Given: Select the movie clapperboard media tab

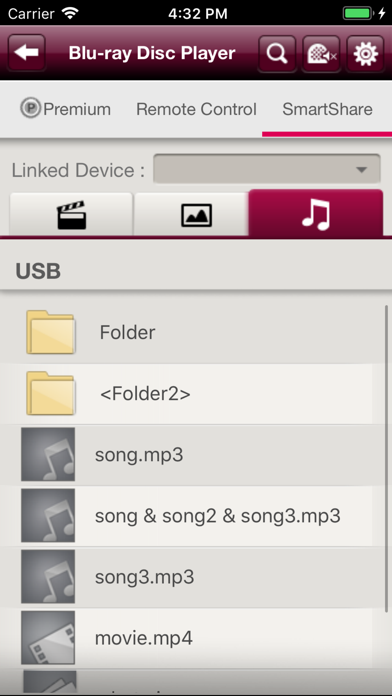Looking at the screenshot, I should pyautogui.click(x=71, y=214).
